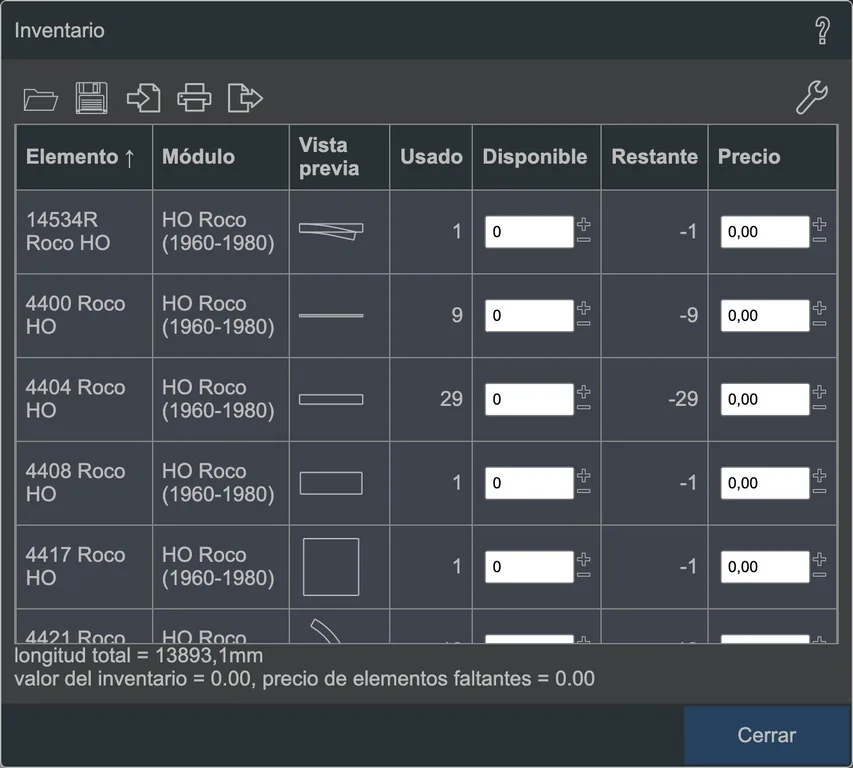The height and width of the screenshot is (768, 853).
Task: Increase Disponible for 4408 Roco HO
Action: click(x=584, y=475)
